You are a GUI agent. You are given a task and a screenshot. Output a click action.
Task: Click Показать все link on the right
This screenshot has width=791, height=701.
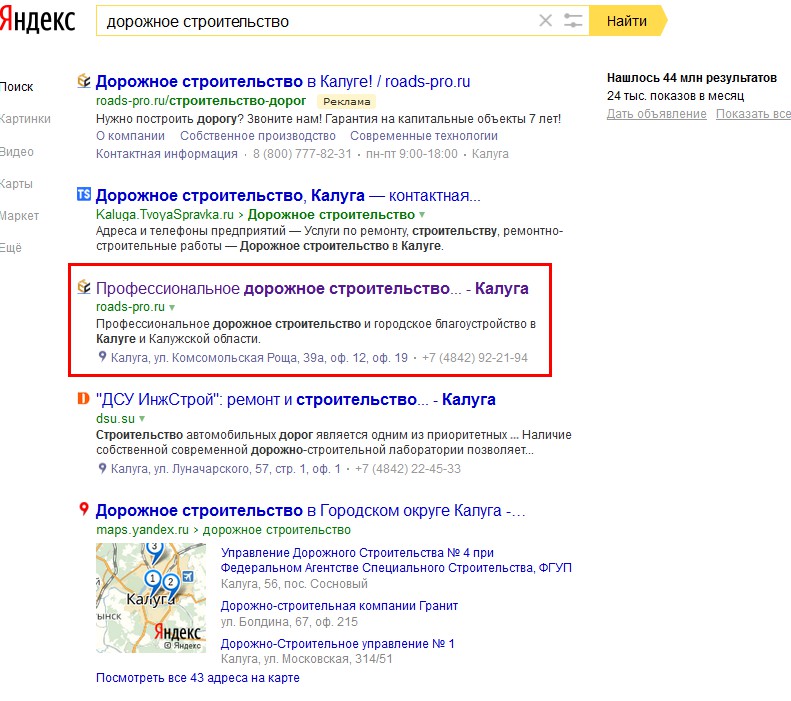753,114
